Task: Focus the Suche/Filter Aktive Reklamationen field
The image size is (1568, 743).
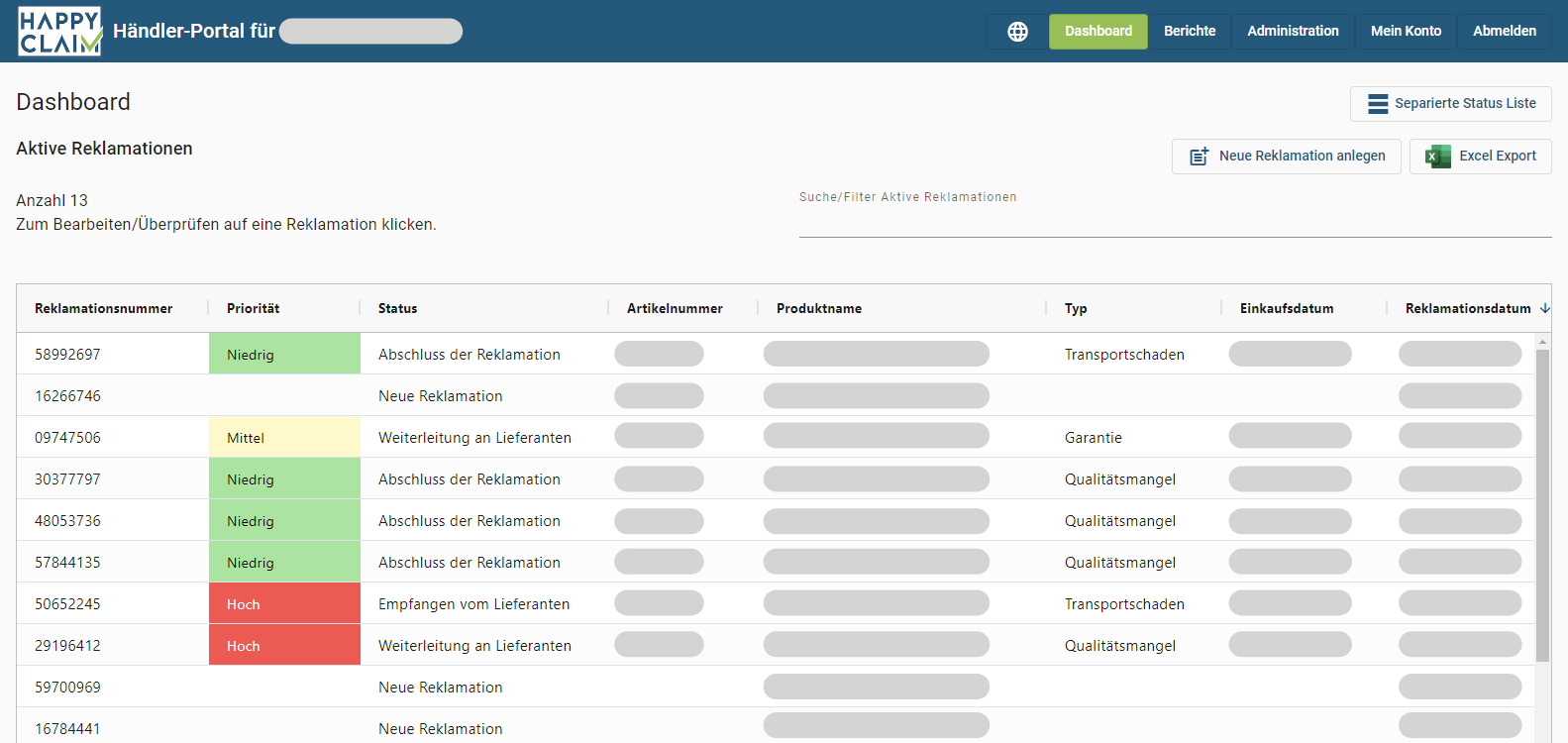Action: [1174, 223]
